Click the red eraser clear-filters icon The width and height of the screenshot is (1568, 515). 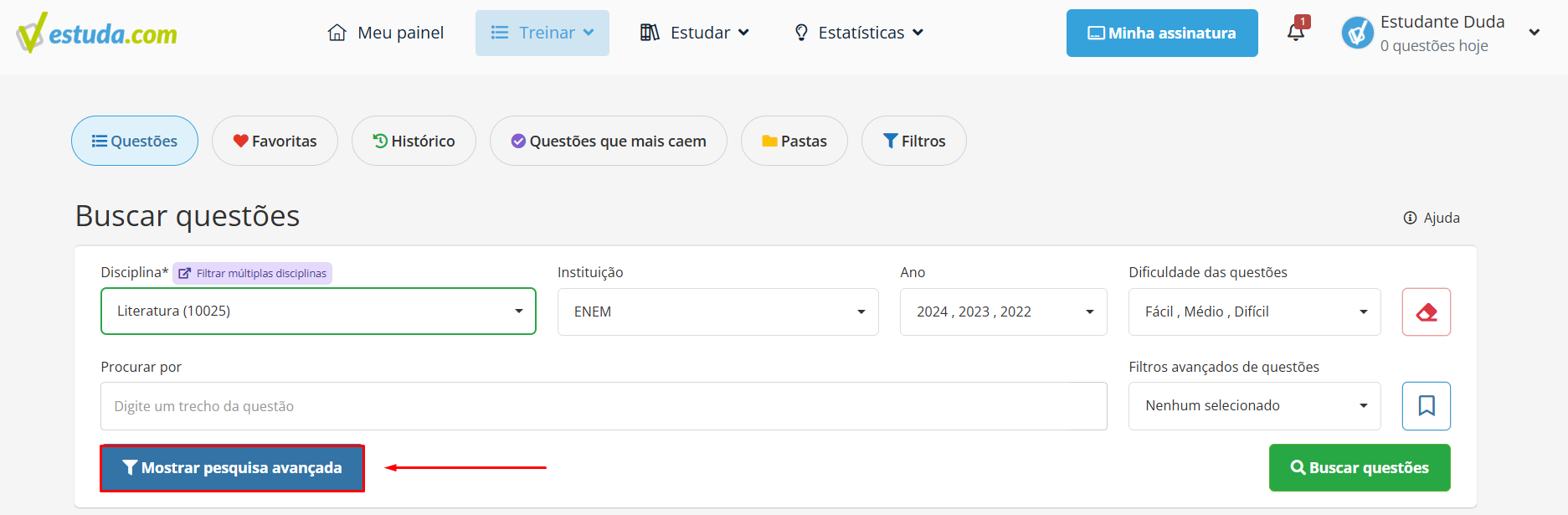1426,312
